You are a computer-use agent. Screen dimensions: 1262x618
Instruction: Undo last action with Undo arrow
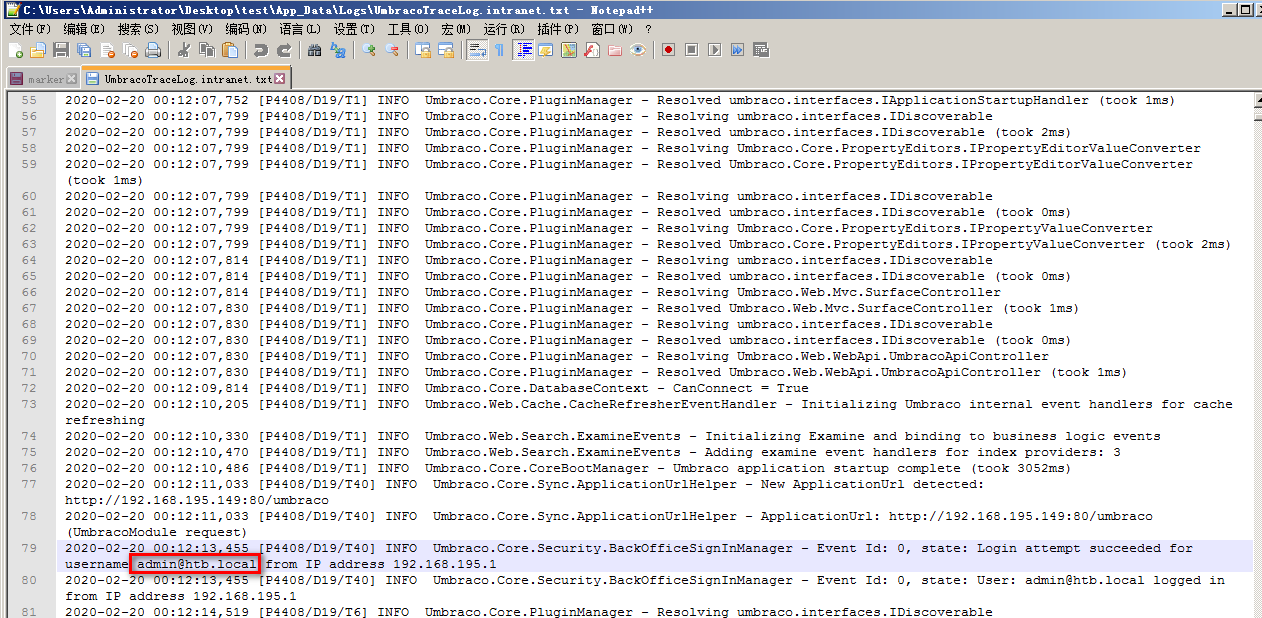tap(261, 50)
